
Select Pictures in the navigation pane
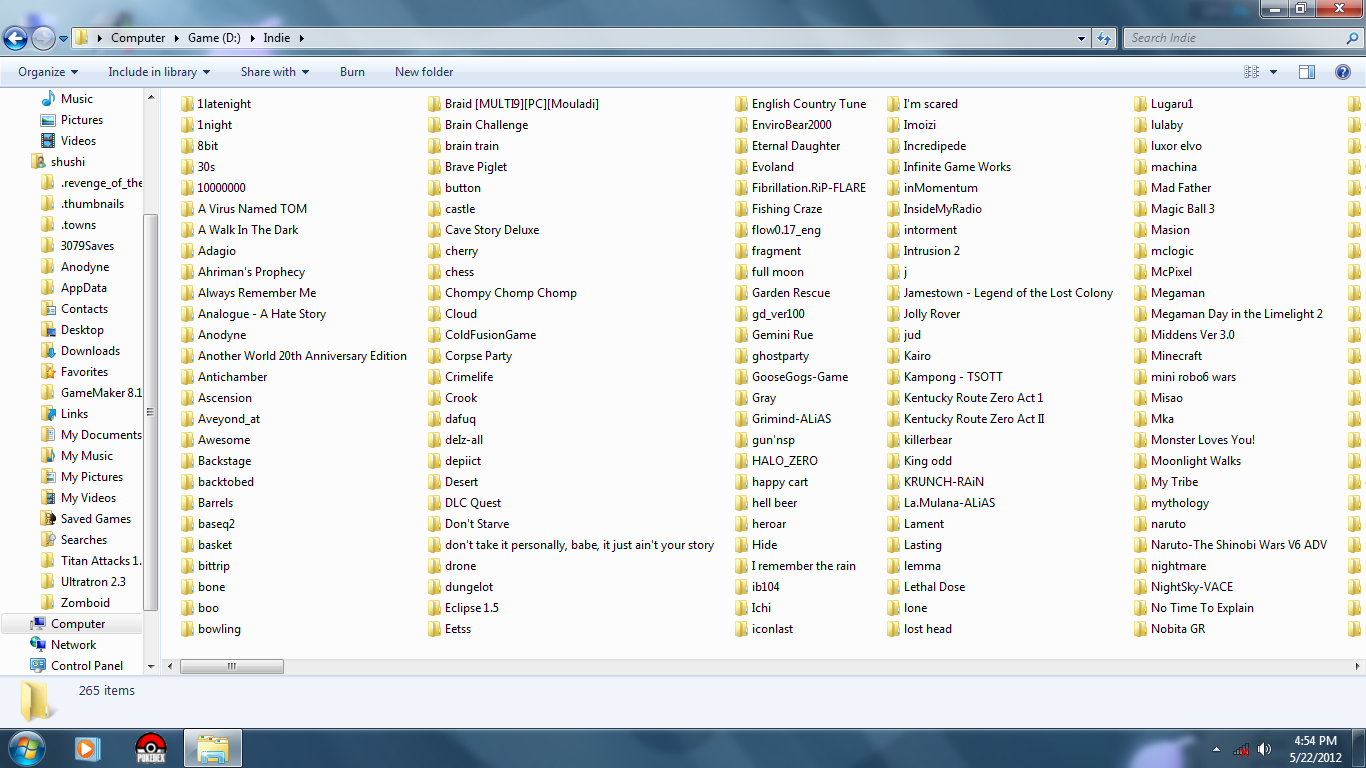click(82, 120)
